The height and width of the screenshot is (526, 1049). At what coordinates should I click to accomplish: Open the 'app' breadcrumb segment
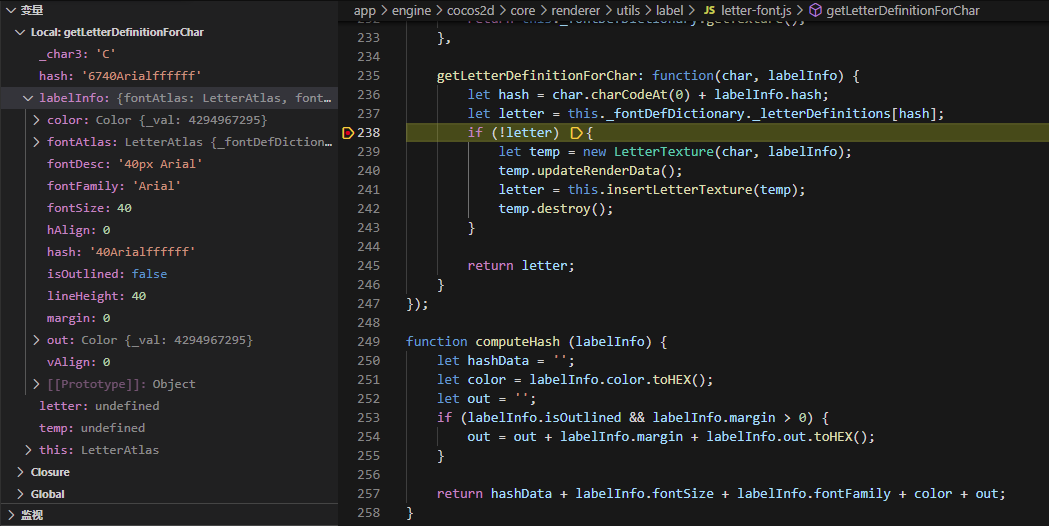(365, 10)
